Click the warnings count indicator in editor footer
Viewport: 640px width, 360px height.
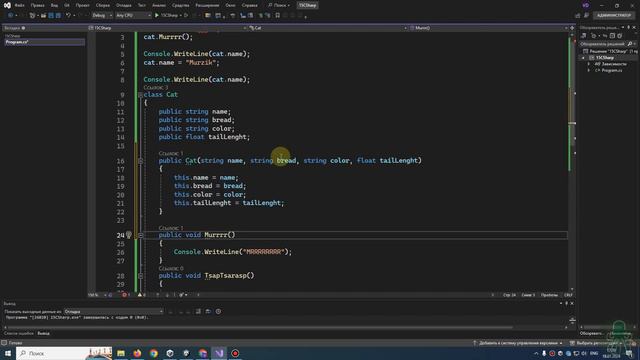pos(142,295)
